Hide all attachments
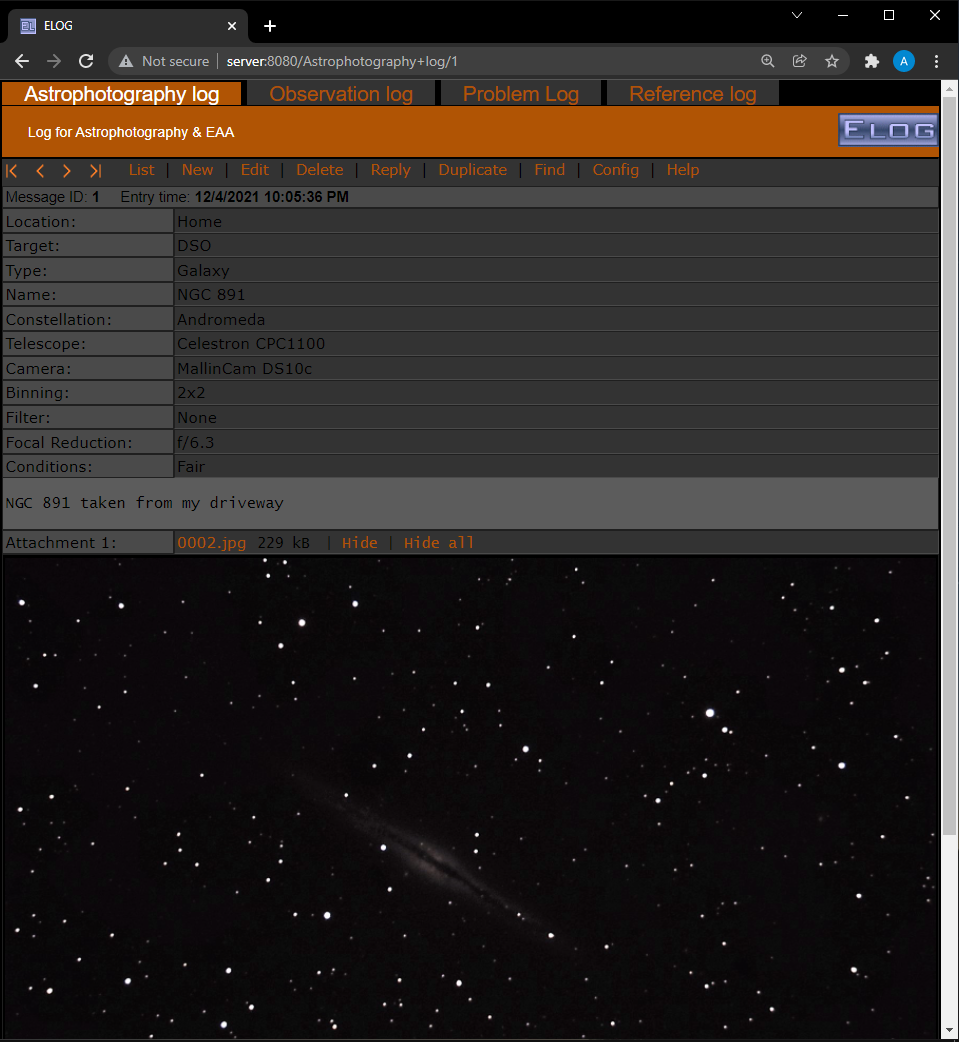Image resolution: width=959 pixels, height=1042 pixels. (x=439, y=543)
